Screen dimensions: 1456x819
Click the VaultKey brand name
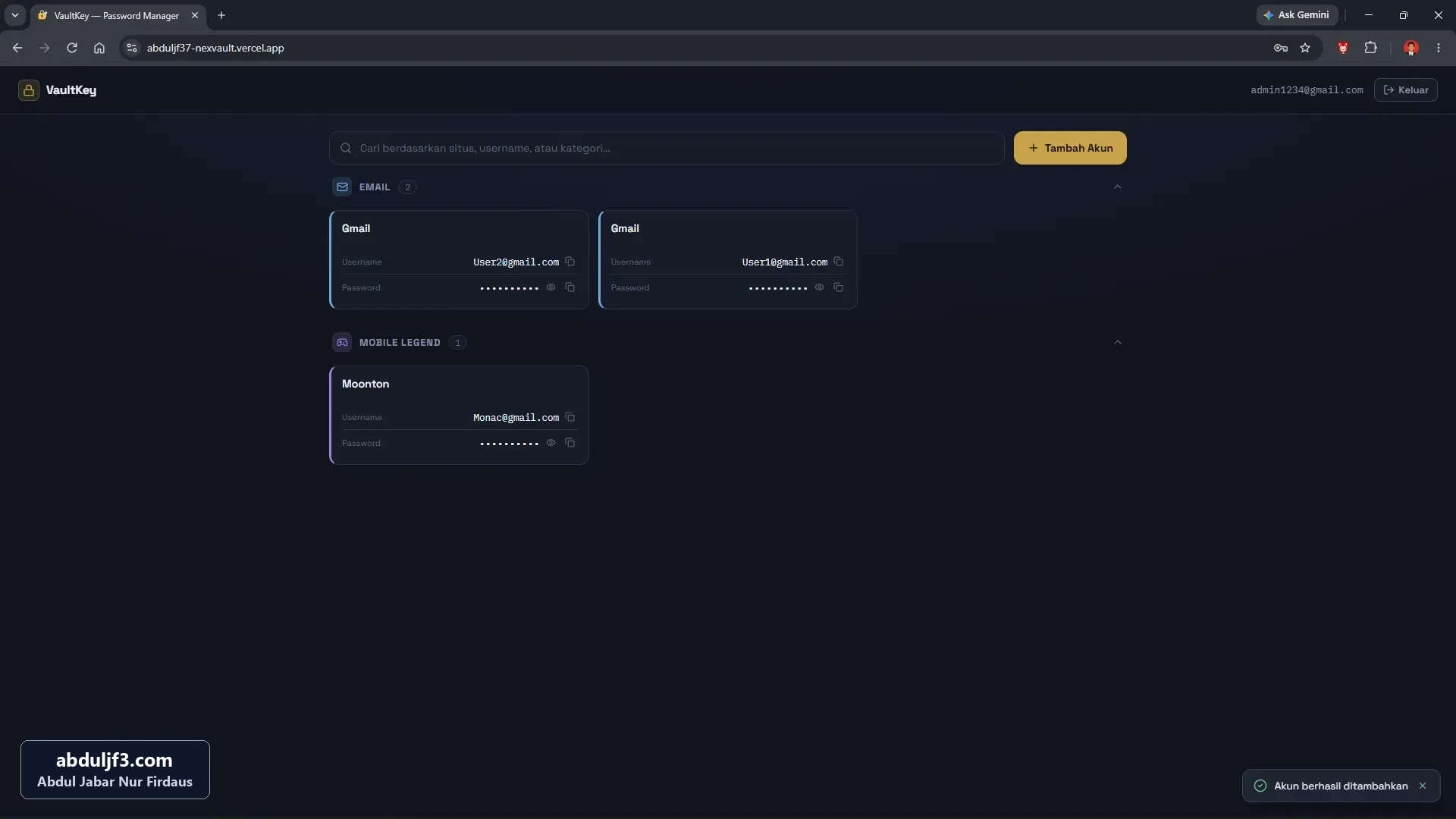[71, 90]
